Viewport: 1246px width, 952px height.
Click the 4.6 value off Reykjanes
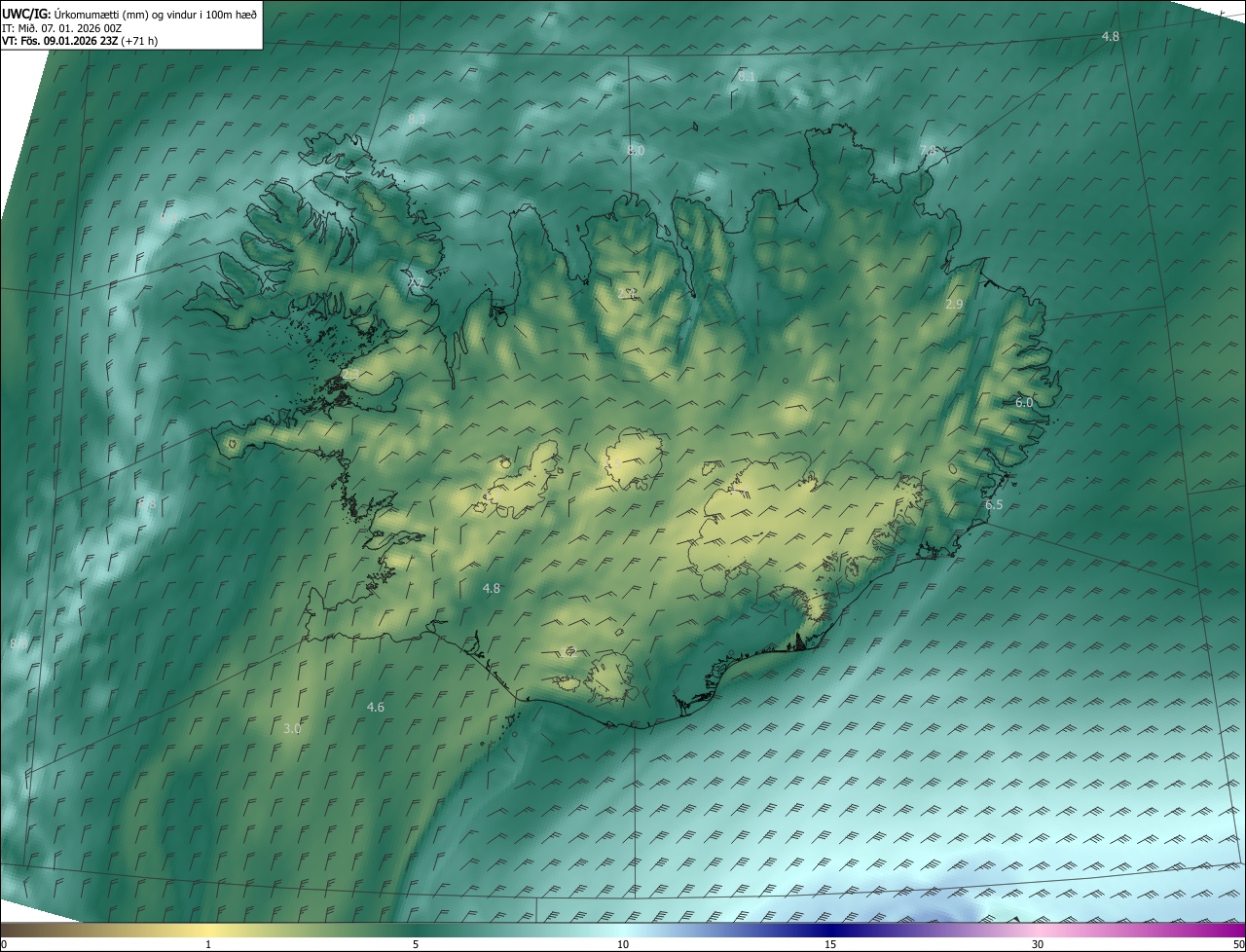[x=376, y=707]
